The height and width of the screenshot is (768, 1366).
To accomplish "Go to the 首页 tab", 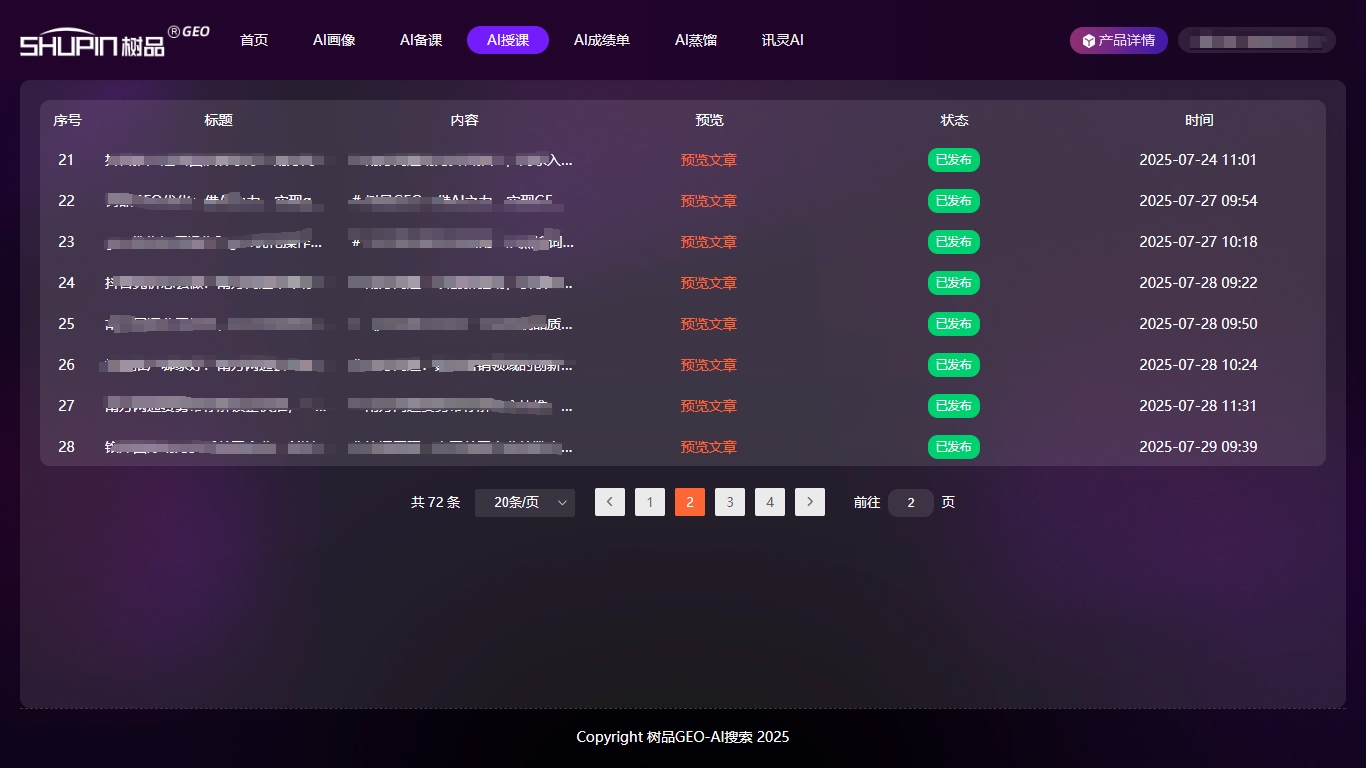I will point(254,40).
